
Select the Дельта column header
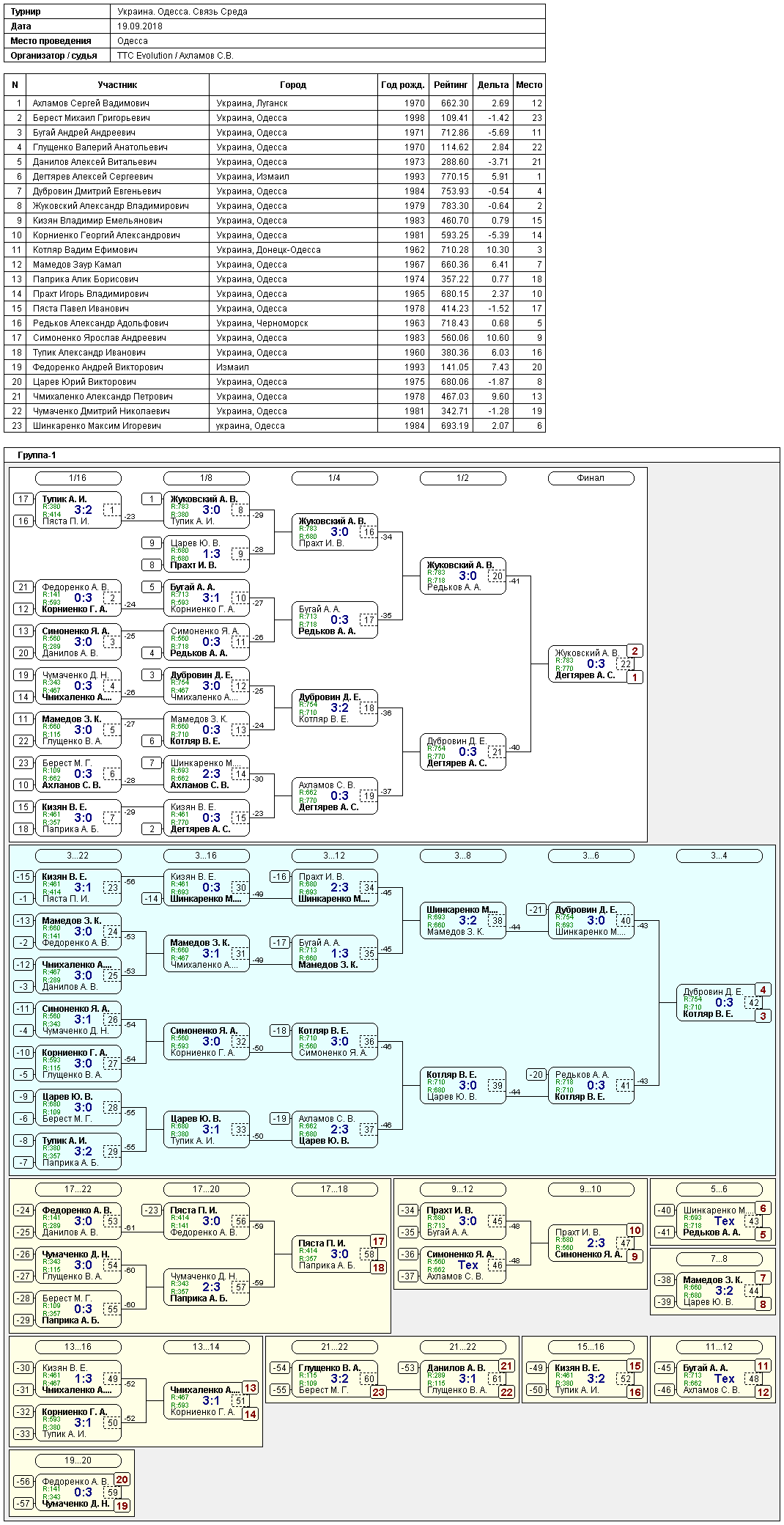(493, 85)
